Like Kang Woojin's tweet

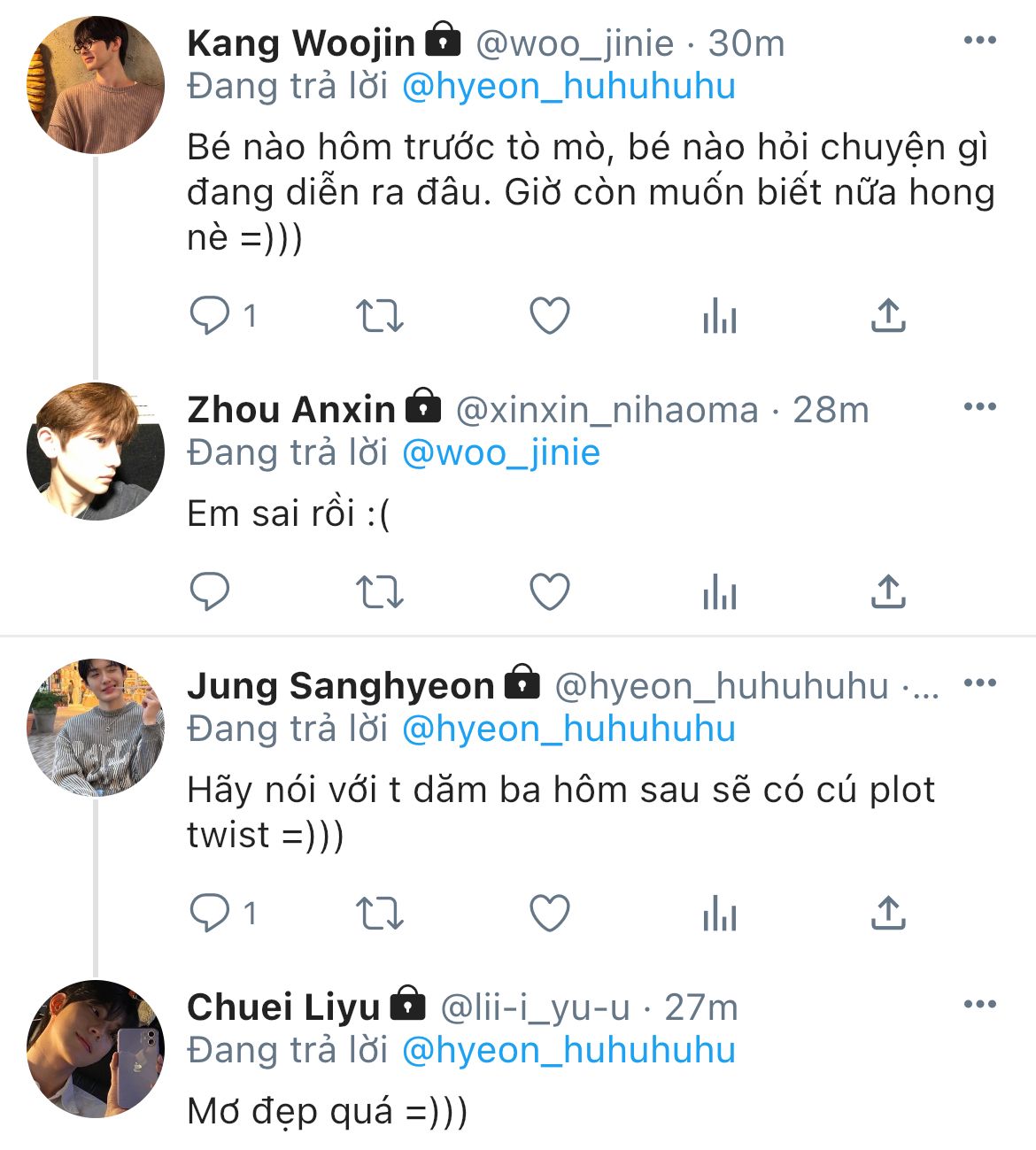tap(549, 315)
